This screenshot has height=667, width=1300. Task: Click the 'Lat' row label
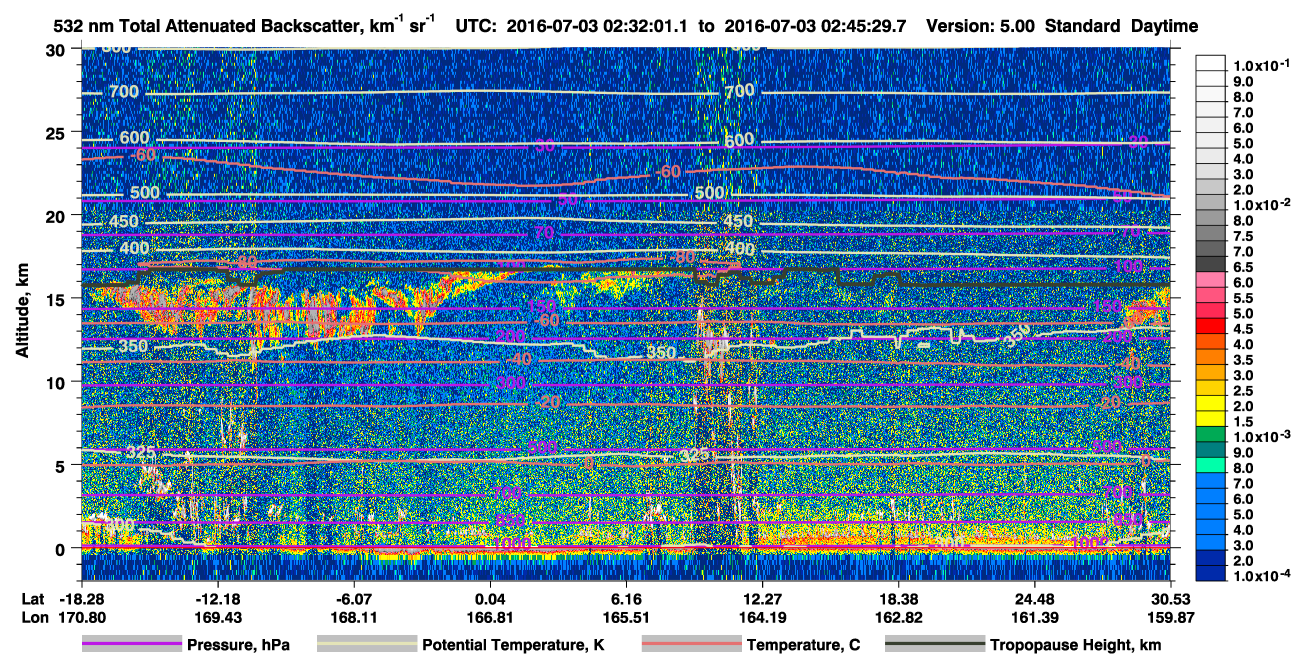click(32, 598)
